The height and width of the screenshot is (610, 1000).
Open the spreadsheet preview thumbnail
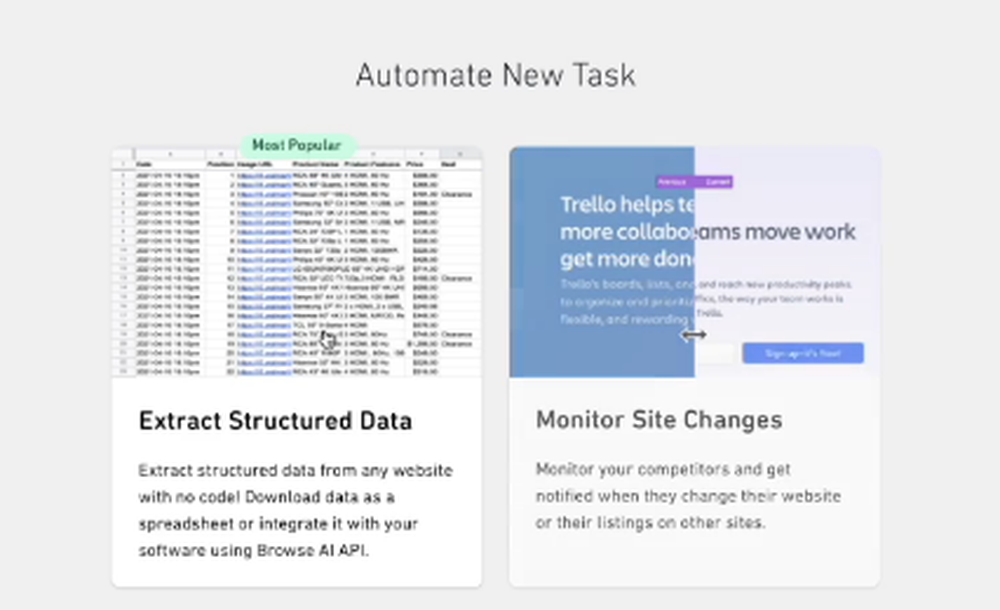(x=297, y=260)
